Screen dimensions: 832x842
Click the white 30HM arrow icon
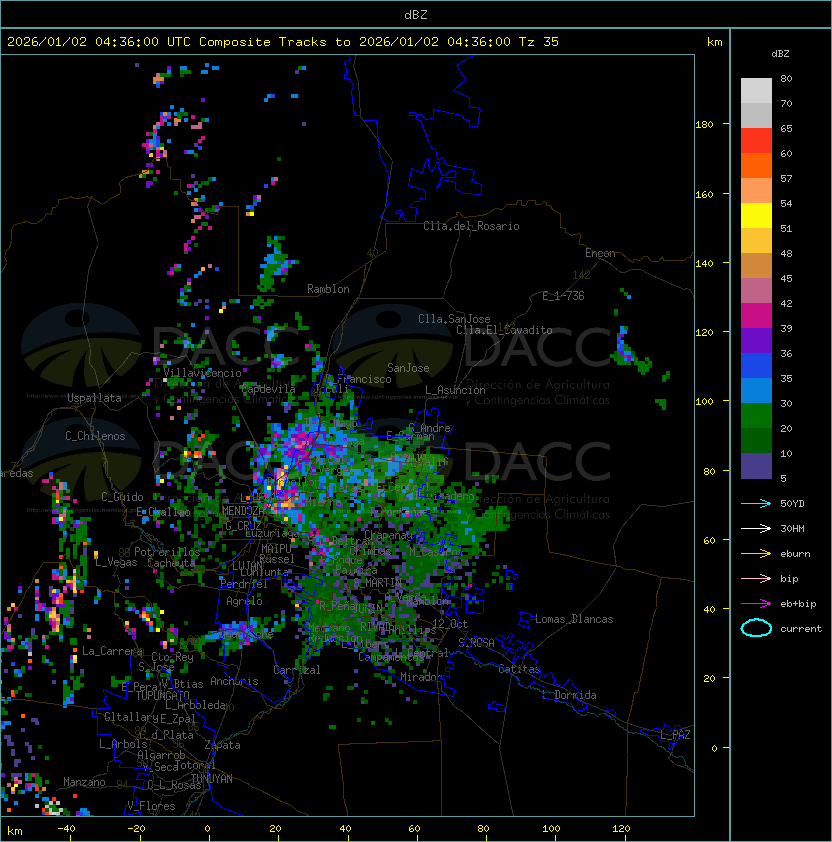(756, 529)
